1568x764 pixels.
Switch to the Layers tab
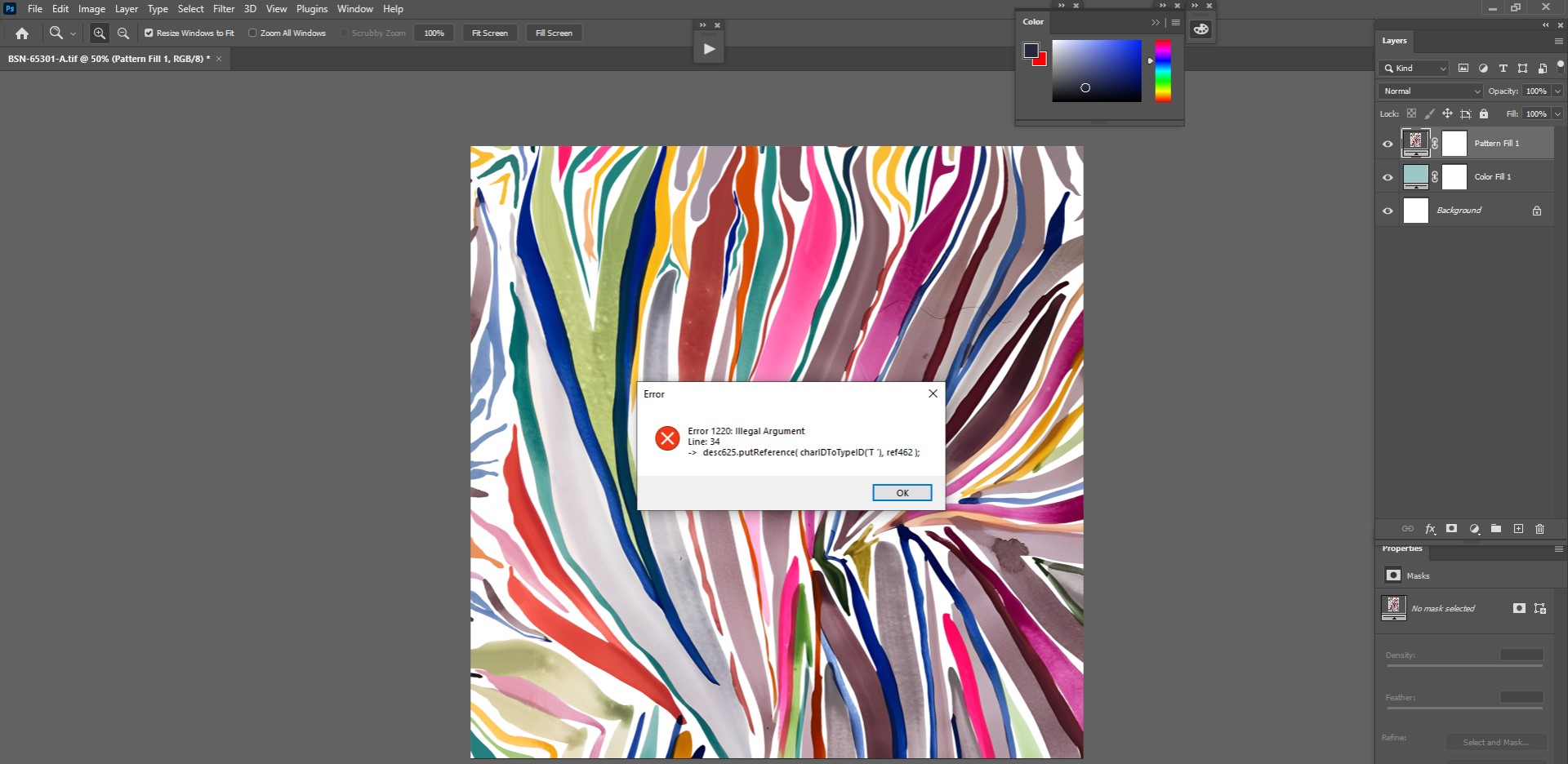1394,40
